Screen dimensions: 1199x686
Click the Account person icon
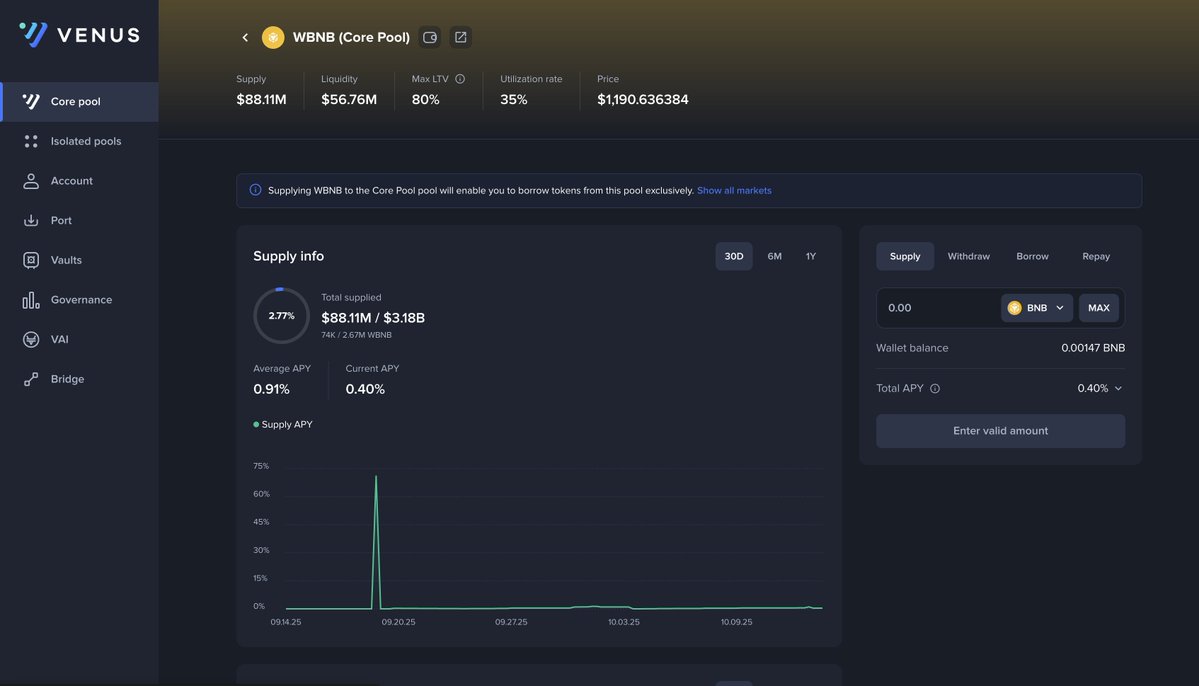tap(31, 181)
